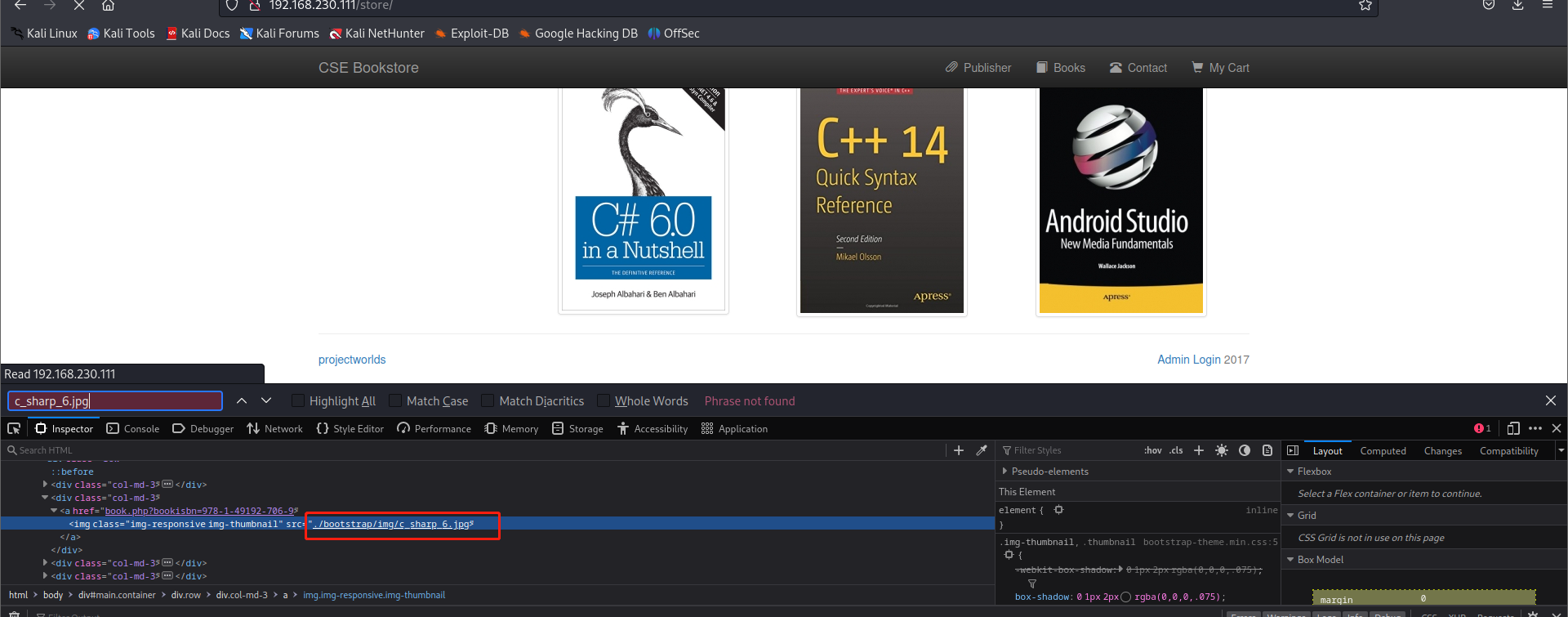Collapse the Flexbox section
Viewport: 1568px width, 617px height.
click(1290, 471)
